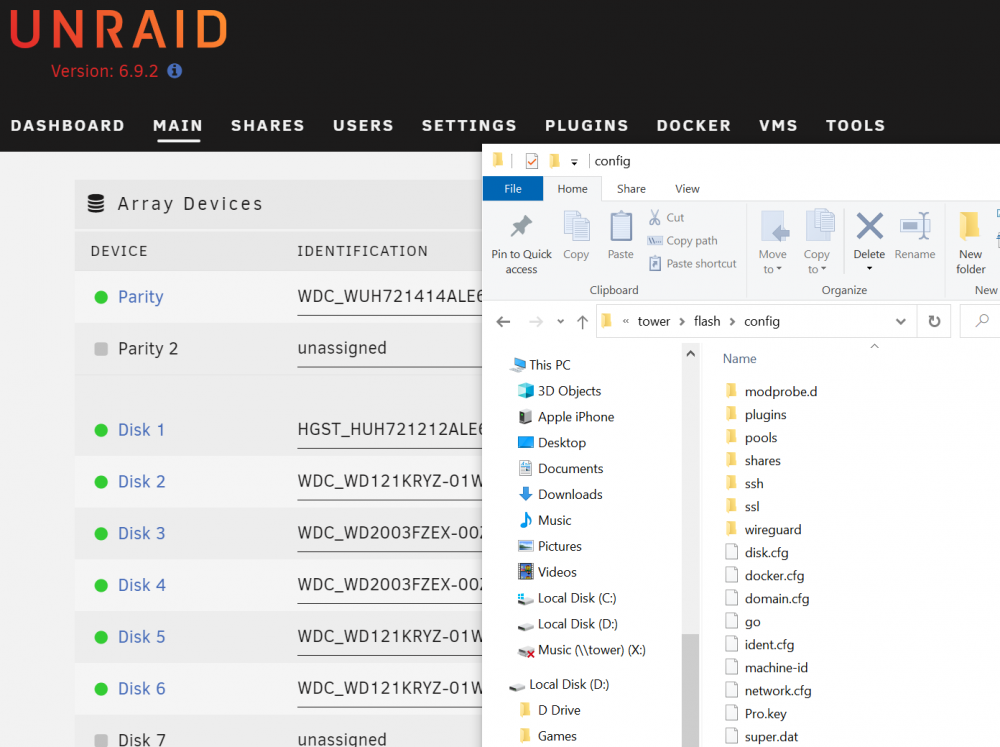Screen dimensions: 1000x747
Task: Open 3D Objects in navigation pane
Action: tap(560, 391)
